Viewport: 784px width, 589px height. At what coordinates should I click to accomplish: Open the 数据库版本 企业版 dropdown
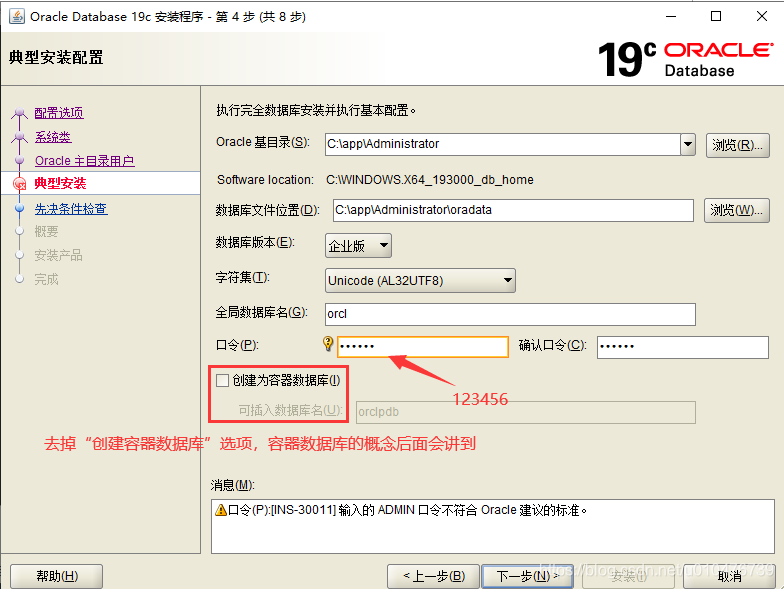coord(358,246)
